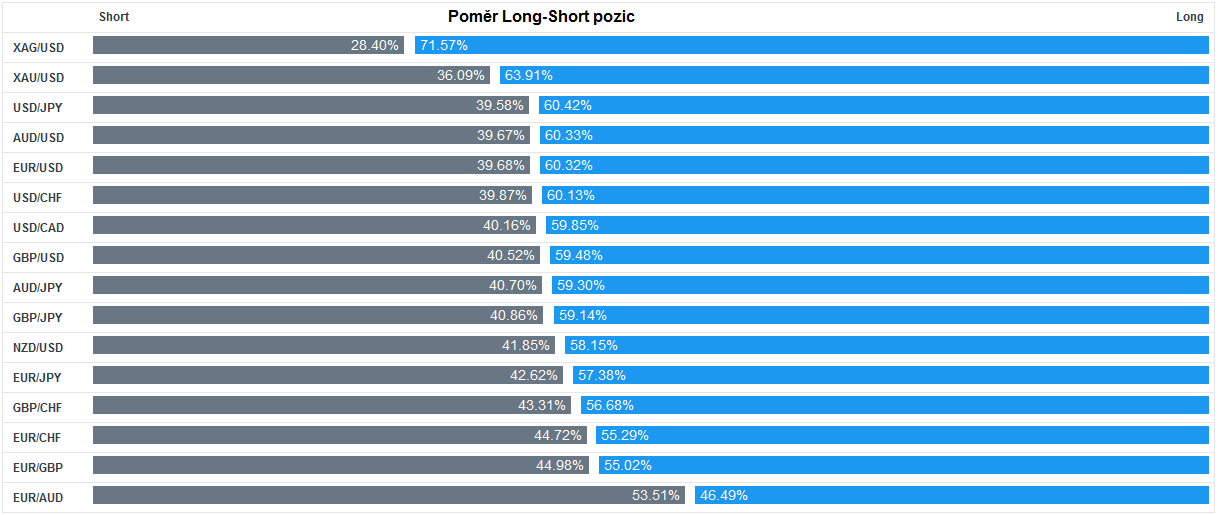Select the 59.14% long bar for GBP/JPY

pyautogui.click(x=880, y=315)
